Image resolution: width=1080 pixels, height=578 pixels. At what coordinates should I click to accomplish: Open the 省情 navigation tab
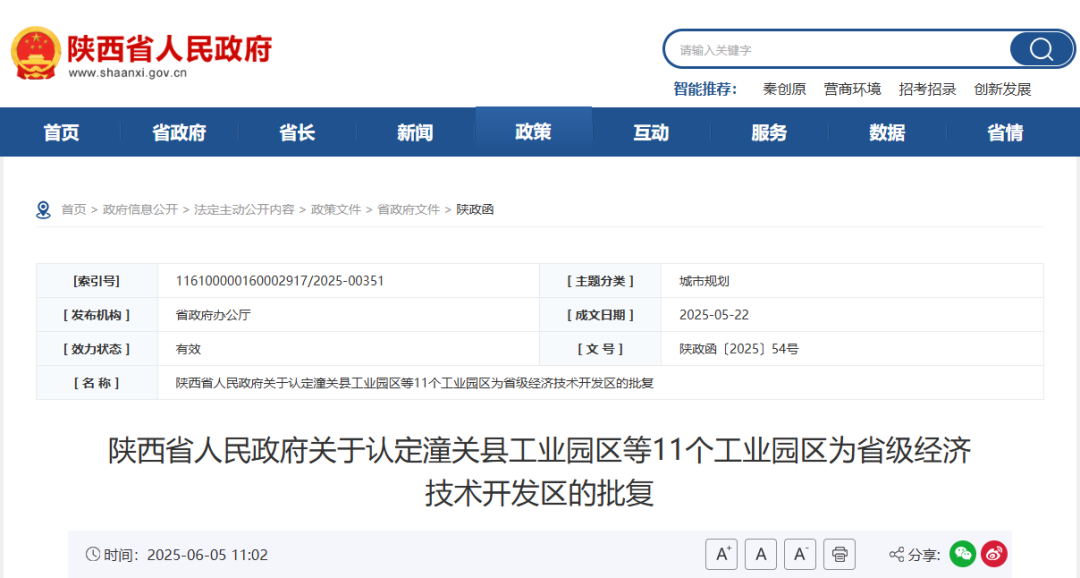coord(1005,132)
